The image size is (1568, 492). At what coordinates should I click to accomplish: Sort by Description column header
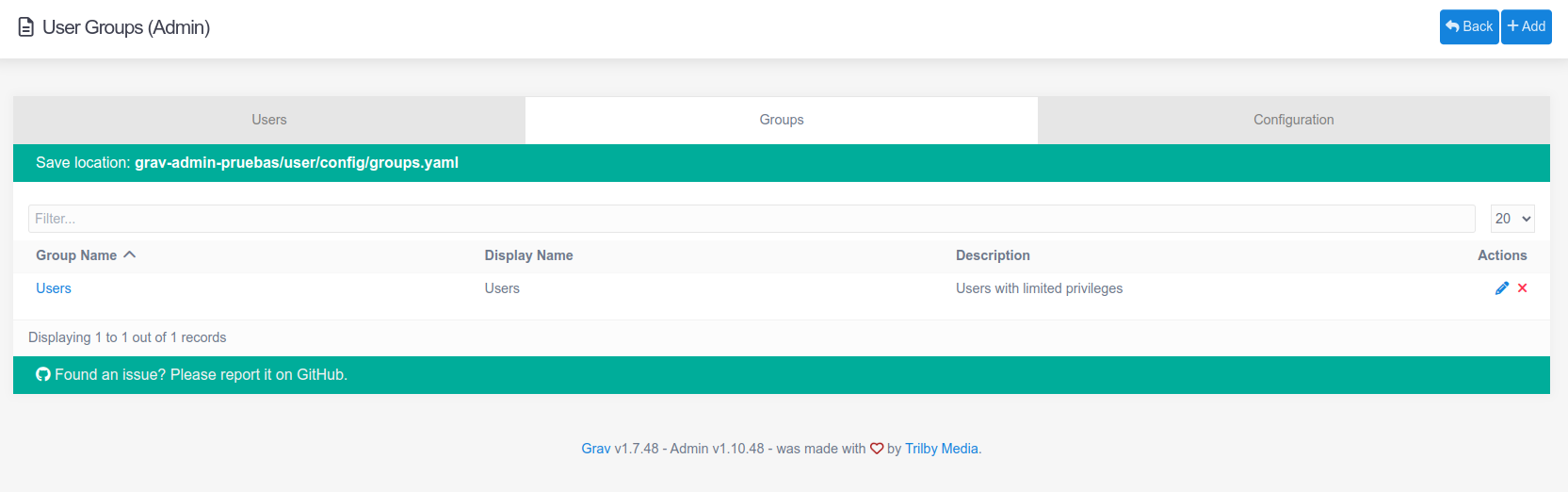[993, 255]
